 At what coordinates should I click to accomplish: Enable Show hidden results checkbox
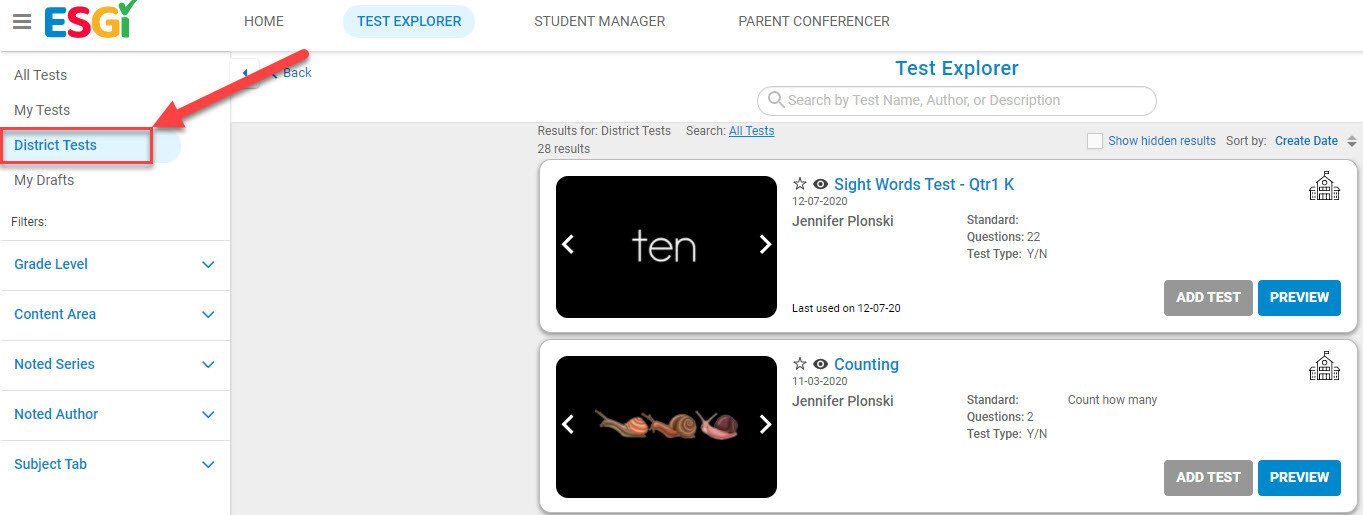click(1095, 141)
